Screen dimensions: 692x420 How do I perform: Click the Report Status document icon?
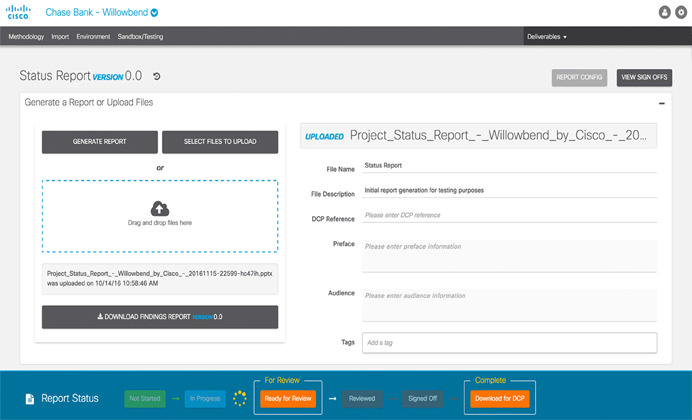(x=30, y=399)
